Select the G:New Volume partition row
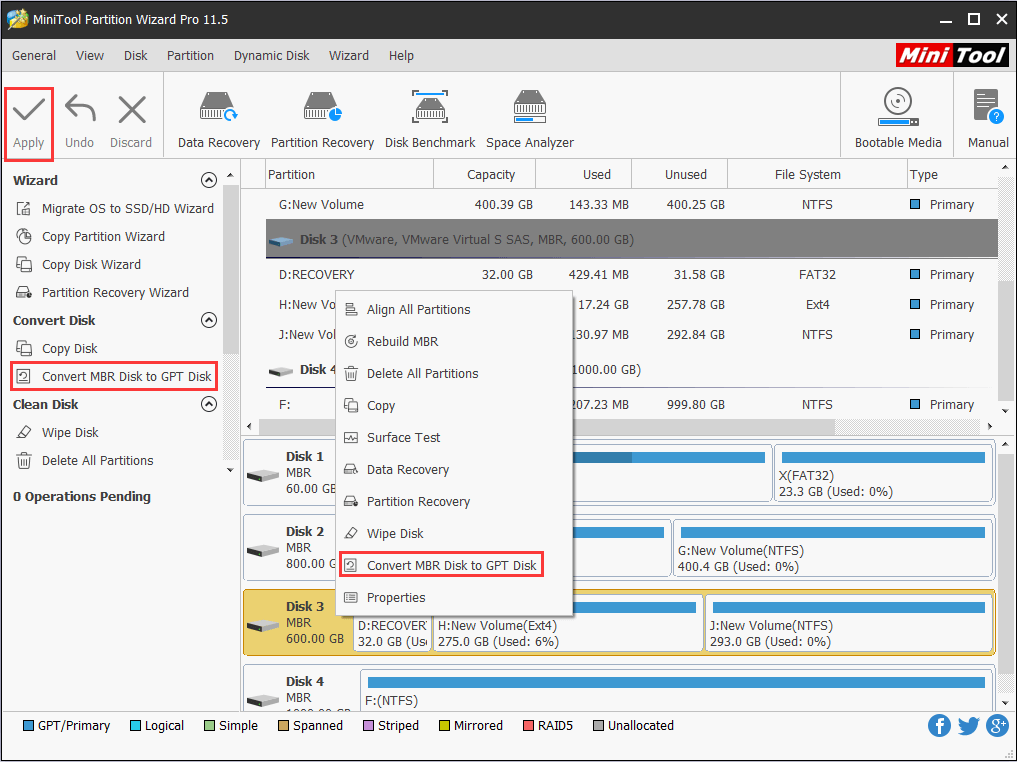Screen dimensions: 1017x762 point(632,205)
